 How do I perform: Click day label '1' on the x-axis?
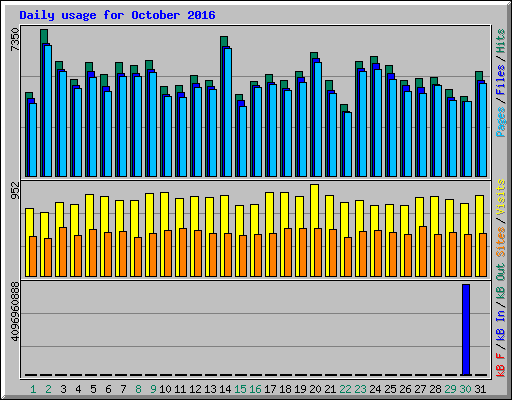click(33, 389)
